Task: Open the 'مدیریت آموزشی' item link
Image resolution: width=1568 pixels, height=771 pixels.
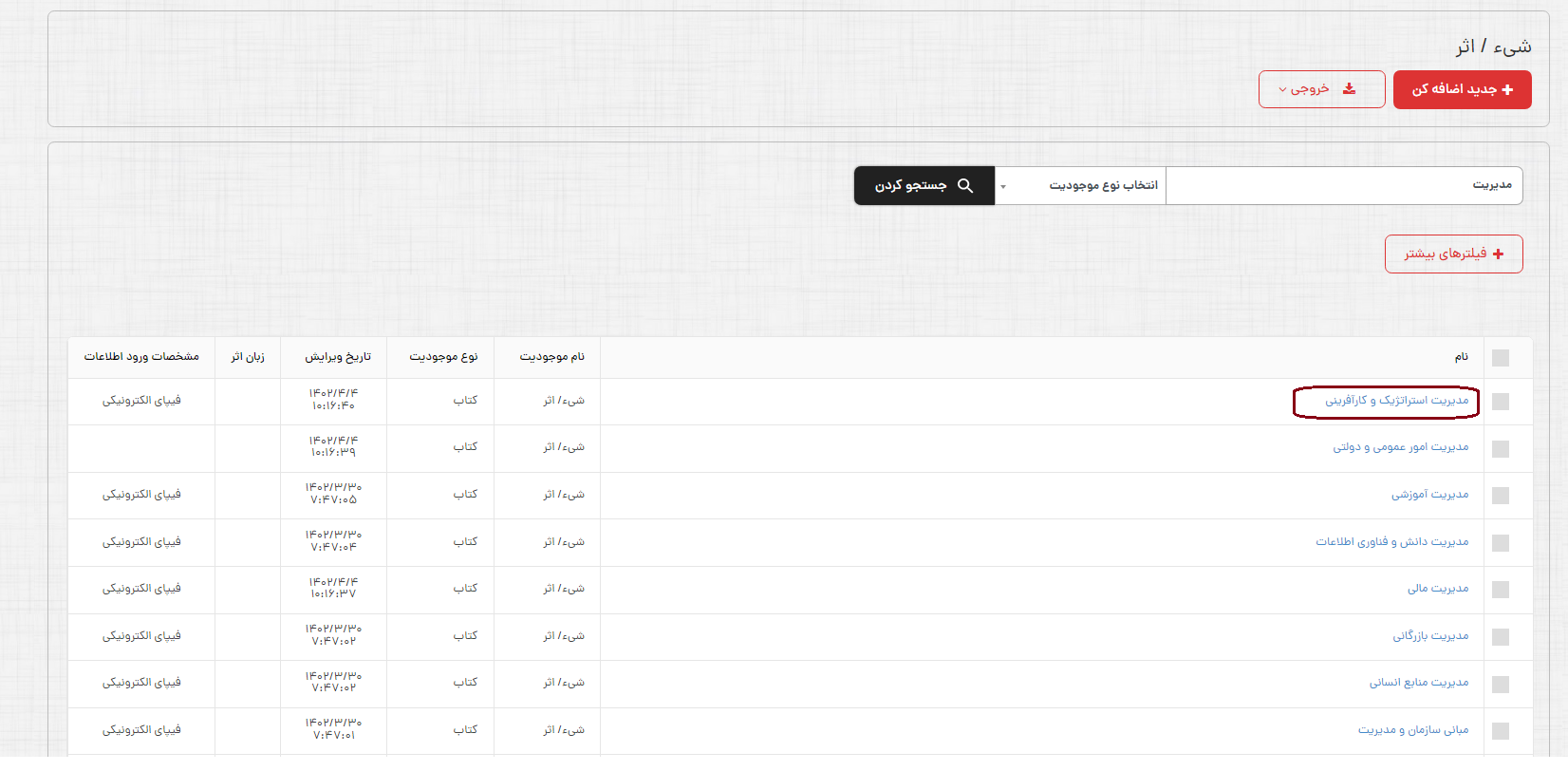Action: point(1429,495)
